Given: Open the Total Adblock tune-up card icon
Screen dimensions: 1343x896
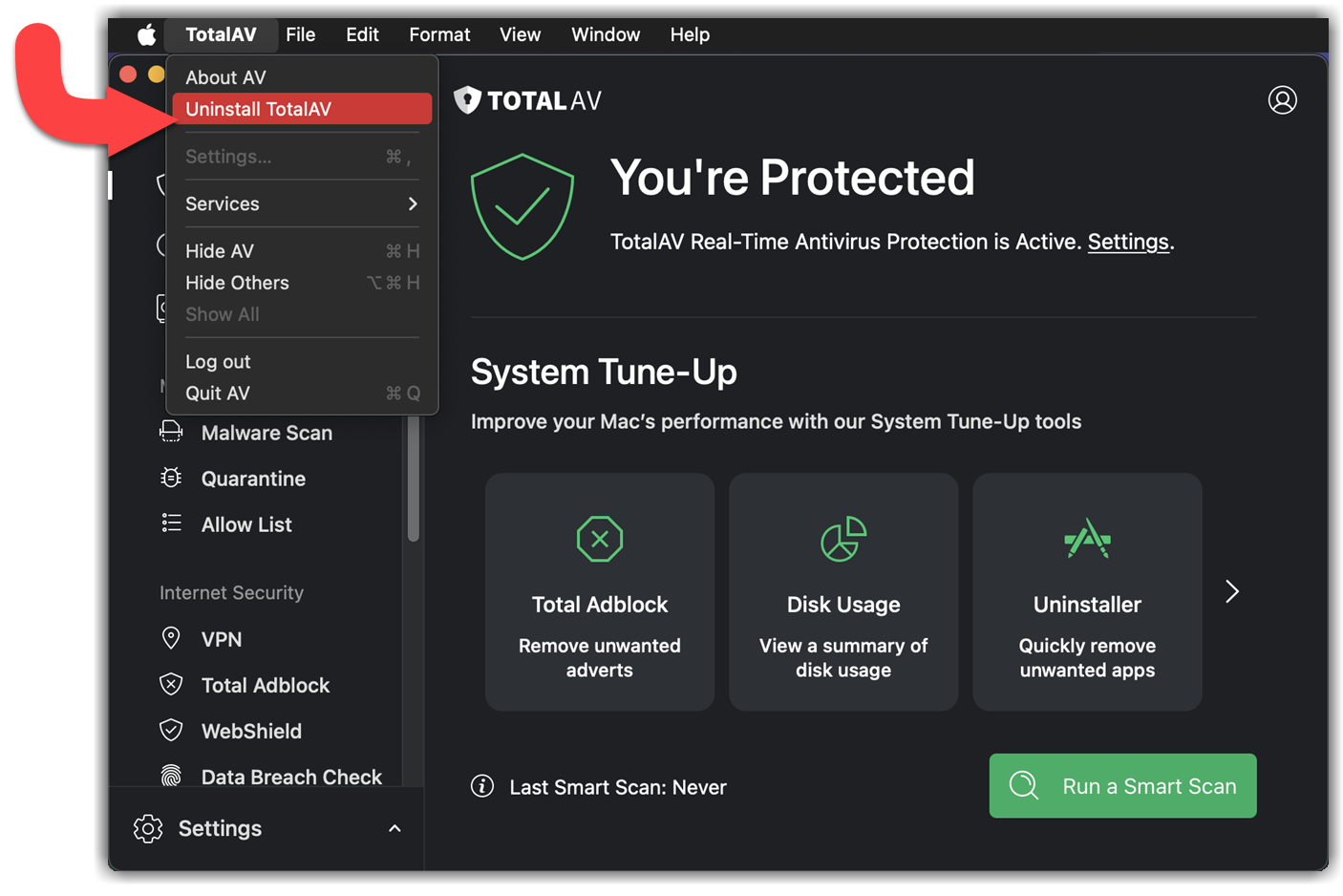Looking at the screenshot, I should (599, 539).
